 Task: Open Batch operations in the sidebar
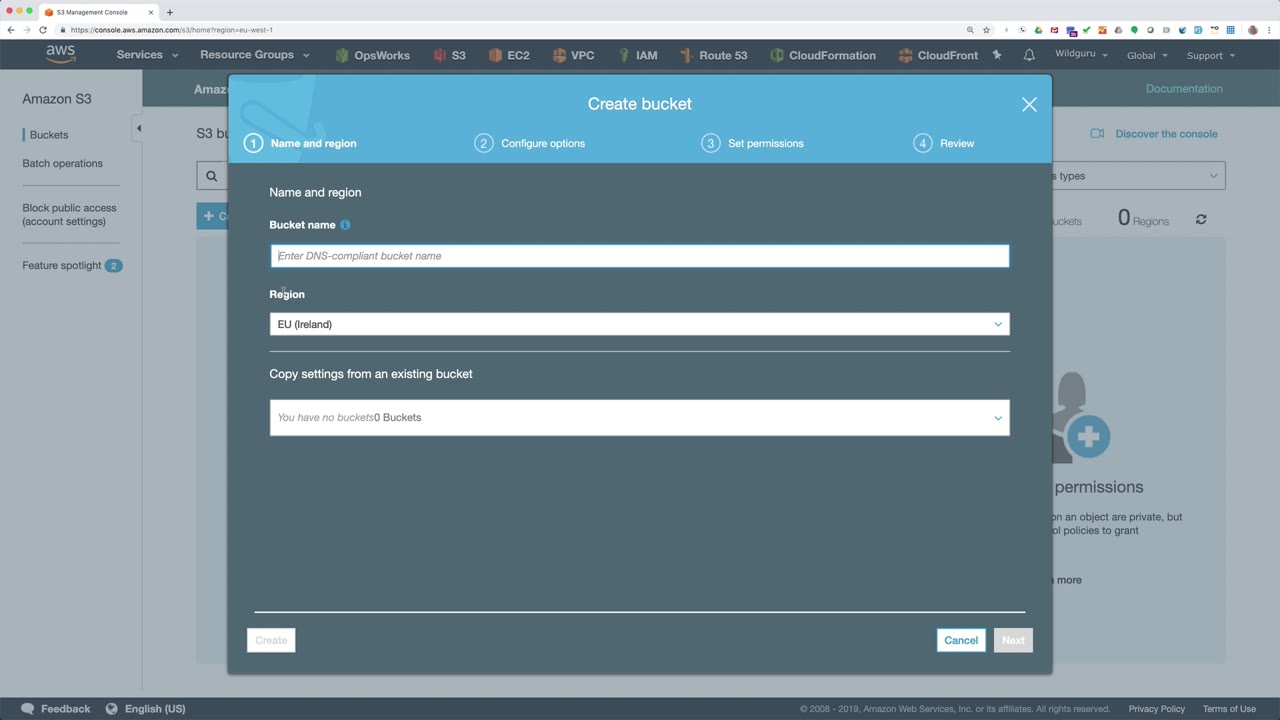(62, 163)
